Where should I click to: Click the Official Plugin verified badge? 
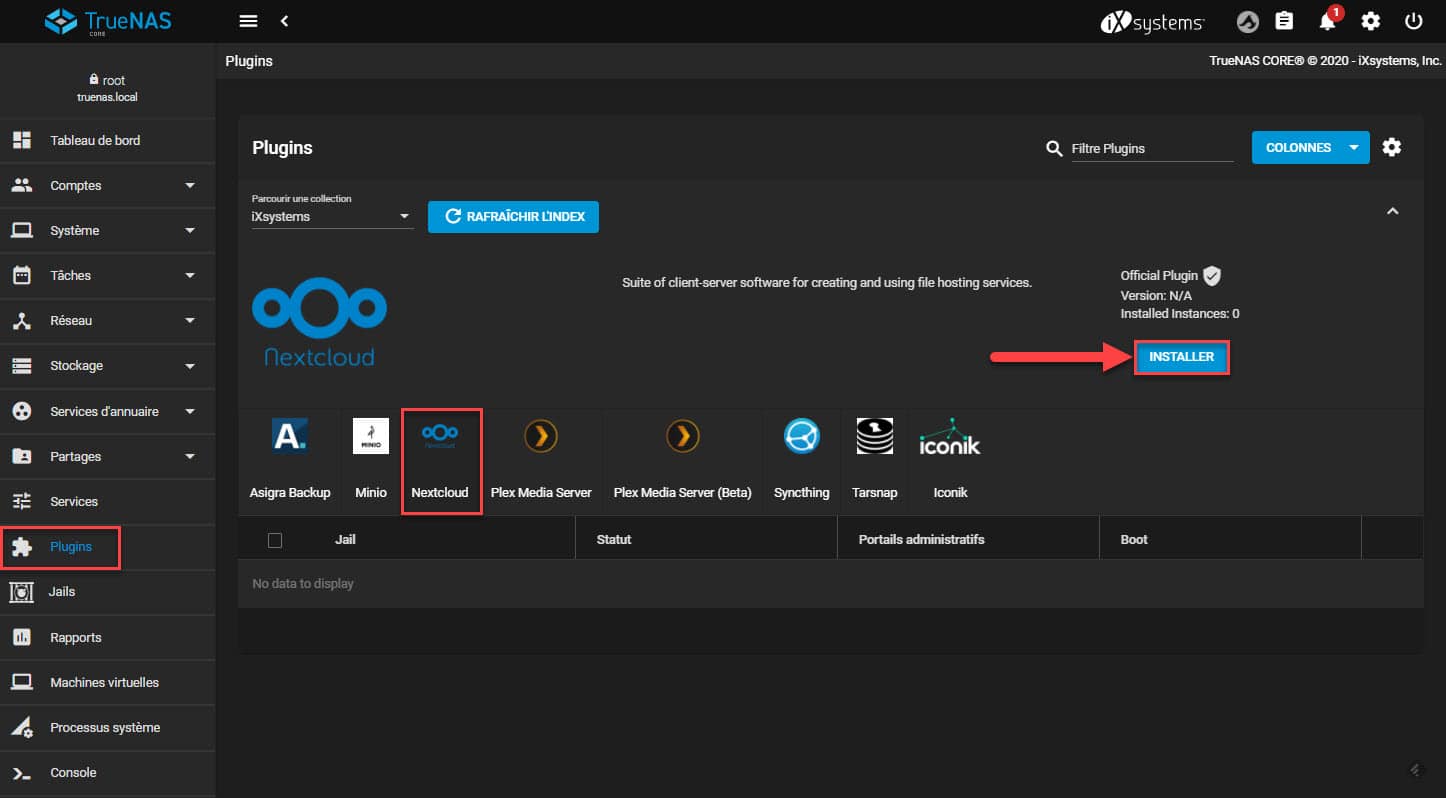pyautogui.click(x=1212, y=276)
